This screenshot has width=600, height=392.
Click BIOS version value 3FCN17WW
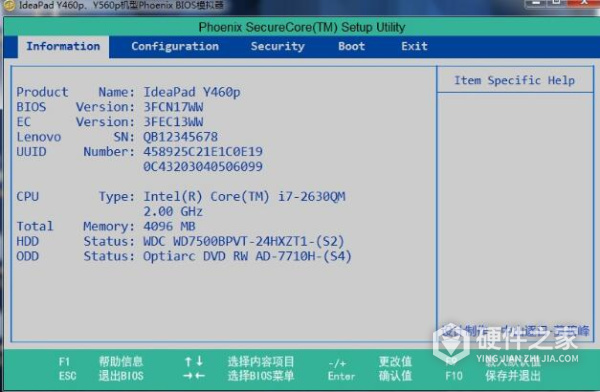(x=173, y=107)
